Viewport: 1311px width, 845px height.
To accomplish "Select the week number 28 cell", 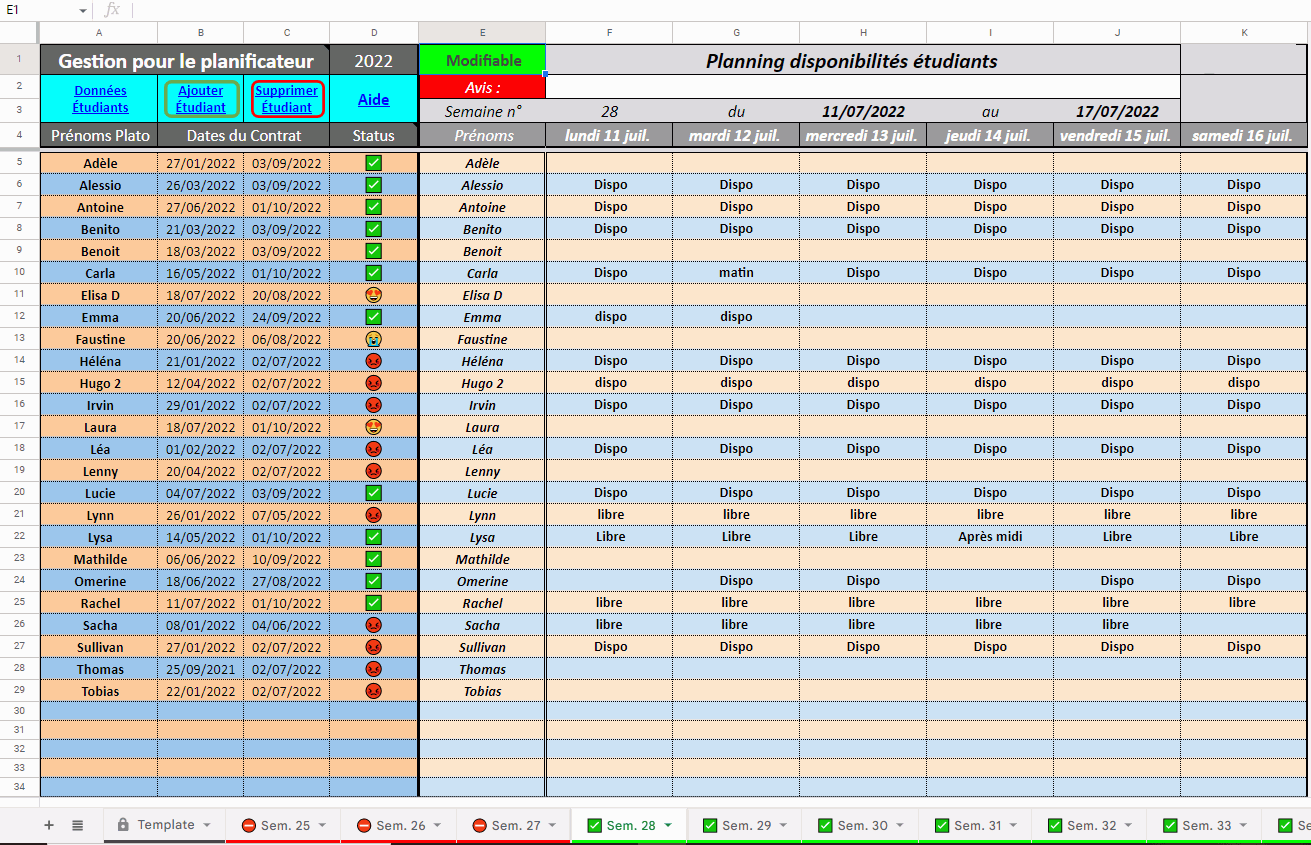I will pyautogui.click(x=610, y=112).
